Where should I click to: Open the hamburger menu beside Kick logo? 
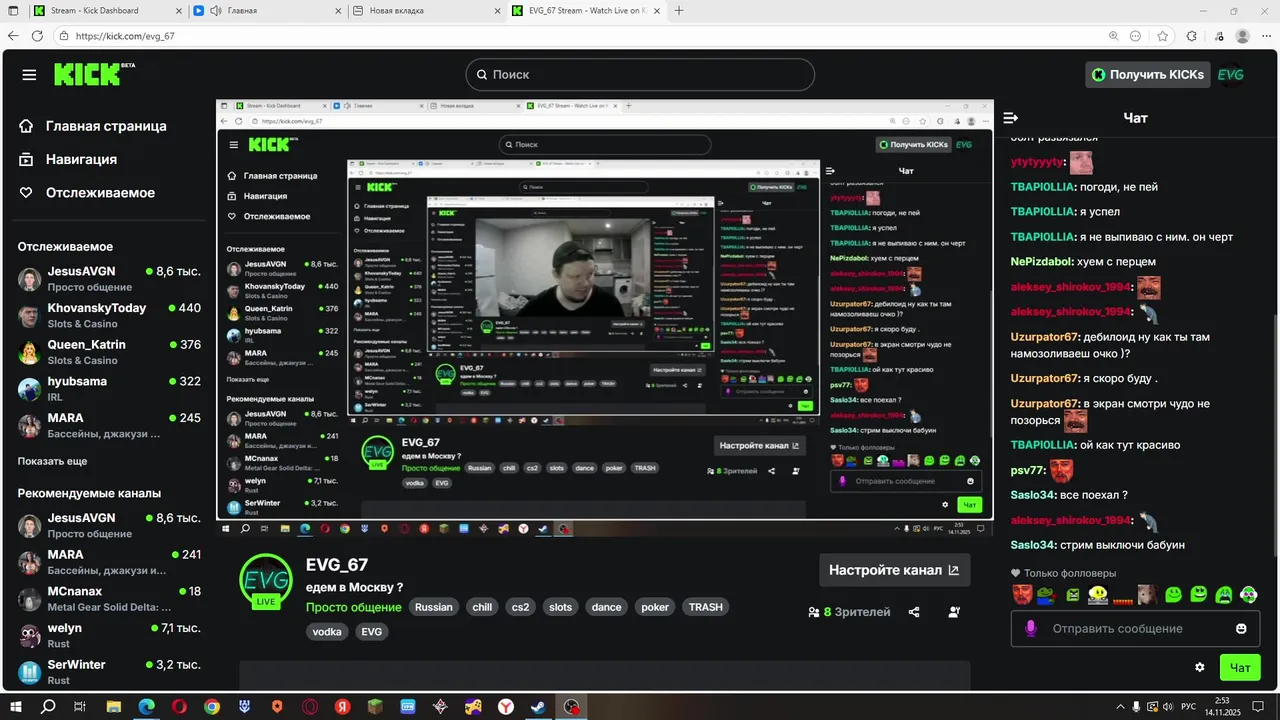coord(29,75)
